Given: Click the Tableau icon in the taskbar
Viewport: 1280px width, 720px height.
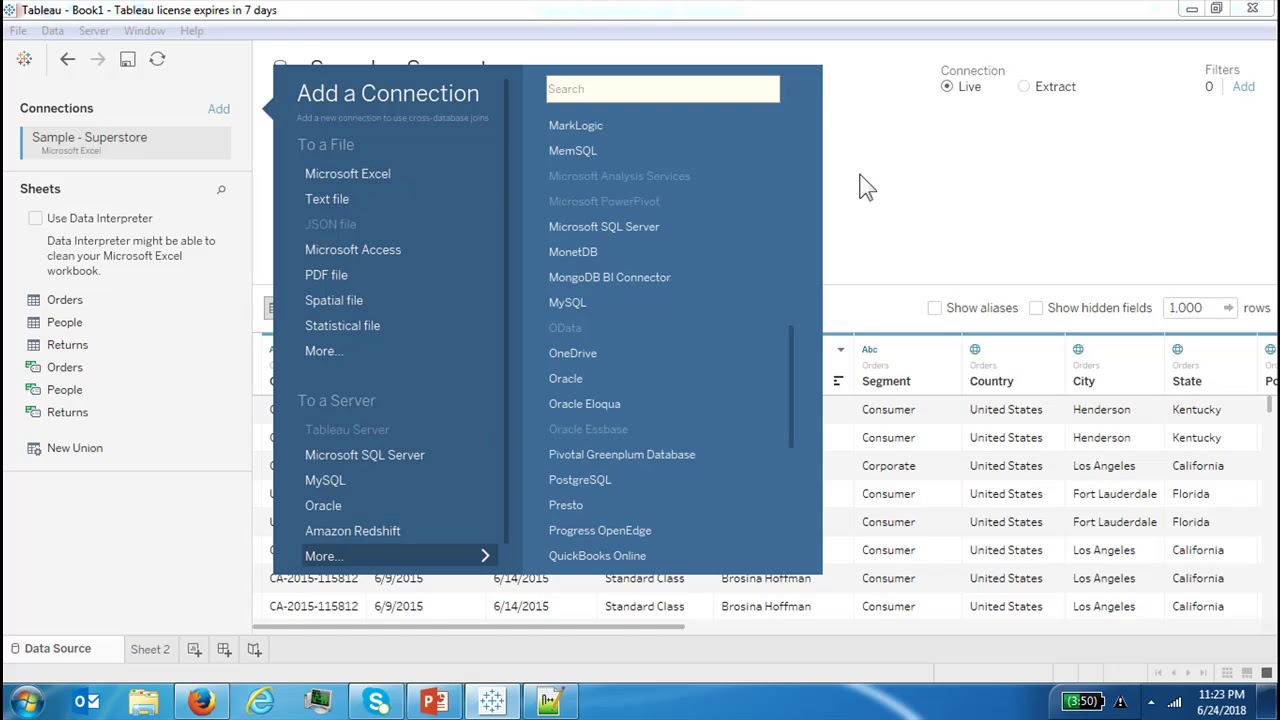Looking at the screenshot, I should pos(492,702).
